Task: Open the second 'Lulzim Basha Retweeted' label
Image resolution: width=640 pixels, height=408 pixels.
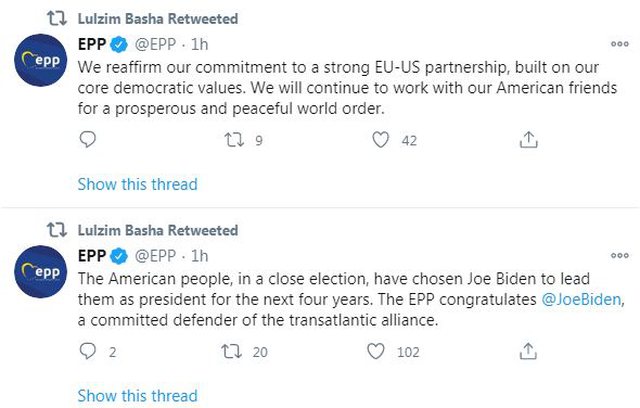Action: click(158, 231)
